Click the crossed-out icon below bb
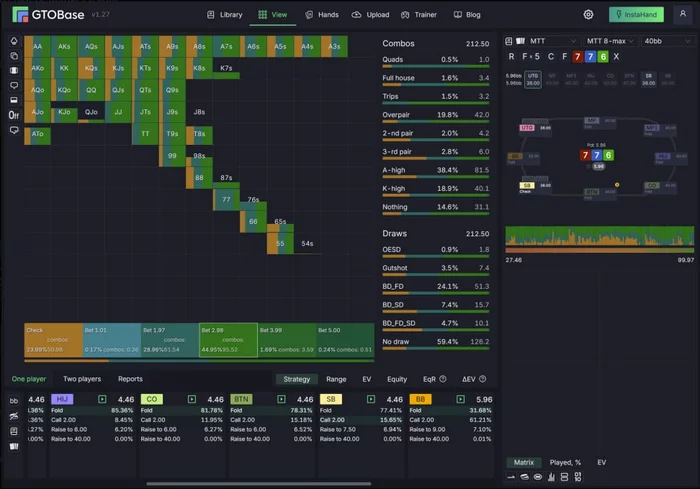 (14, 416)
